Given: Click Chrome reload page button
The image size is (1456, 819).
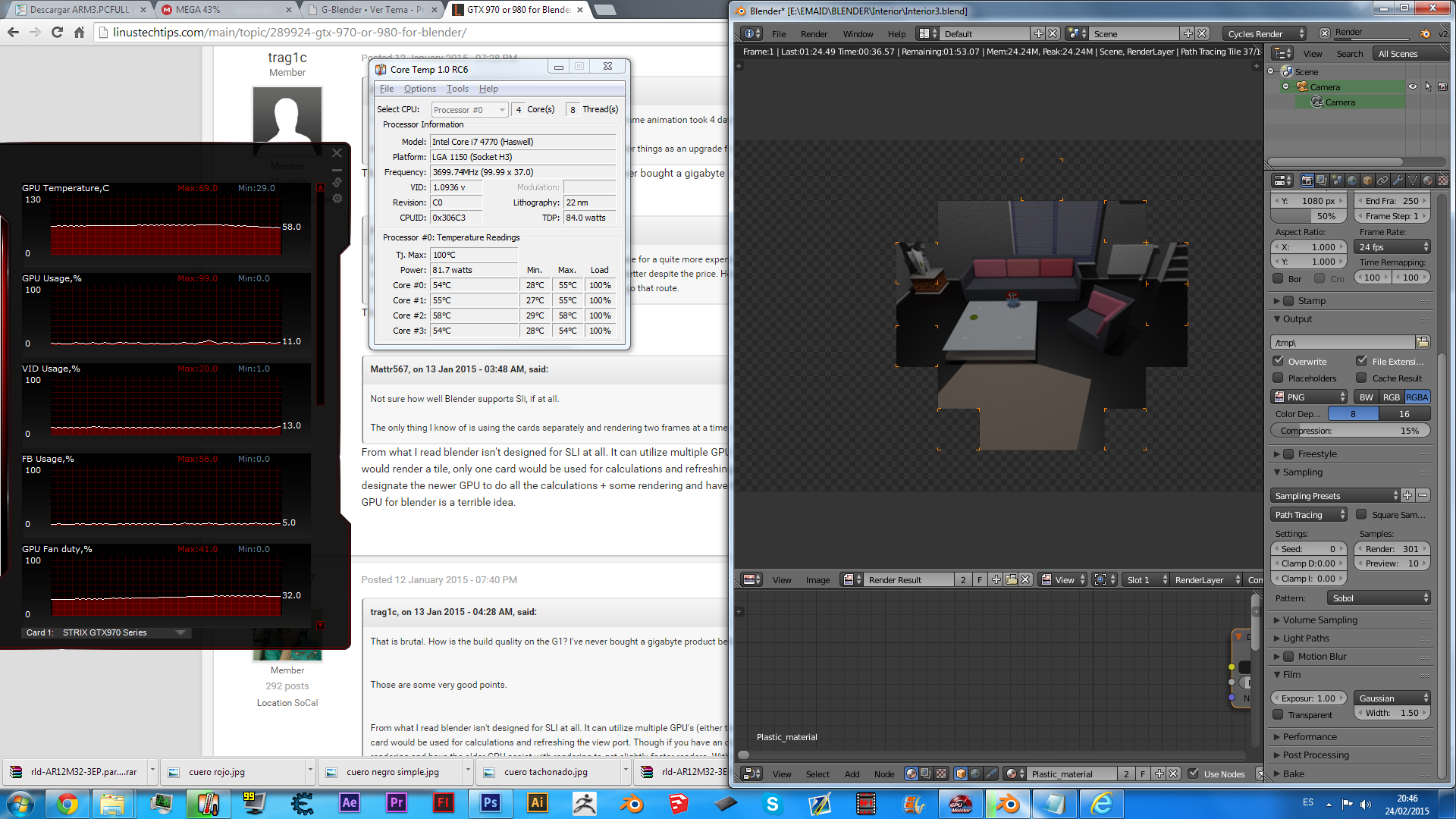Looking at the screenshot, I should click(56, 32).
